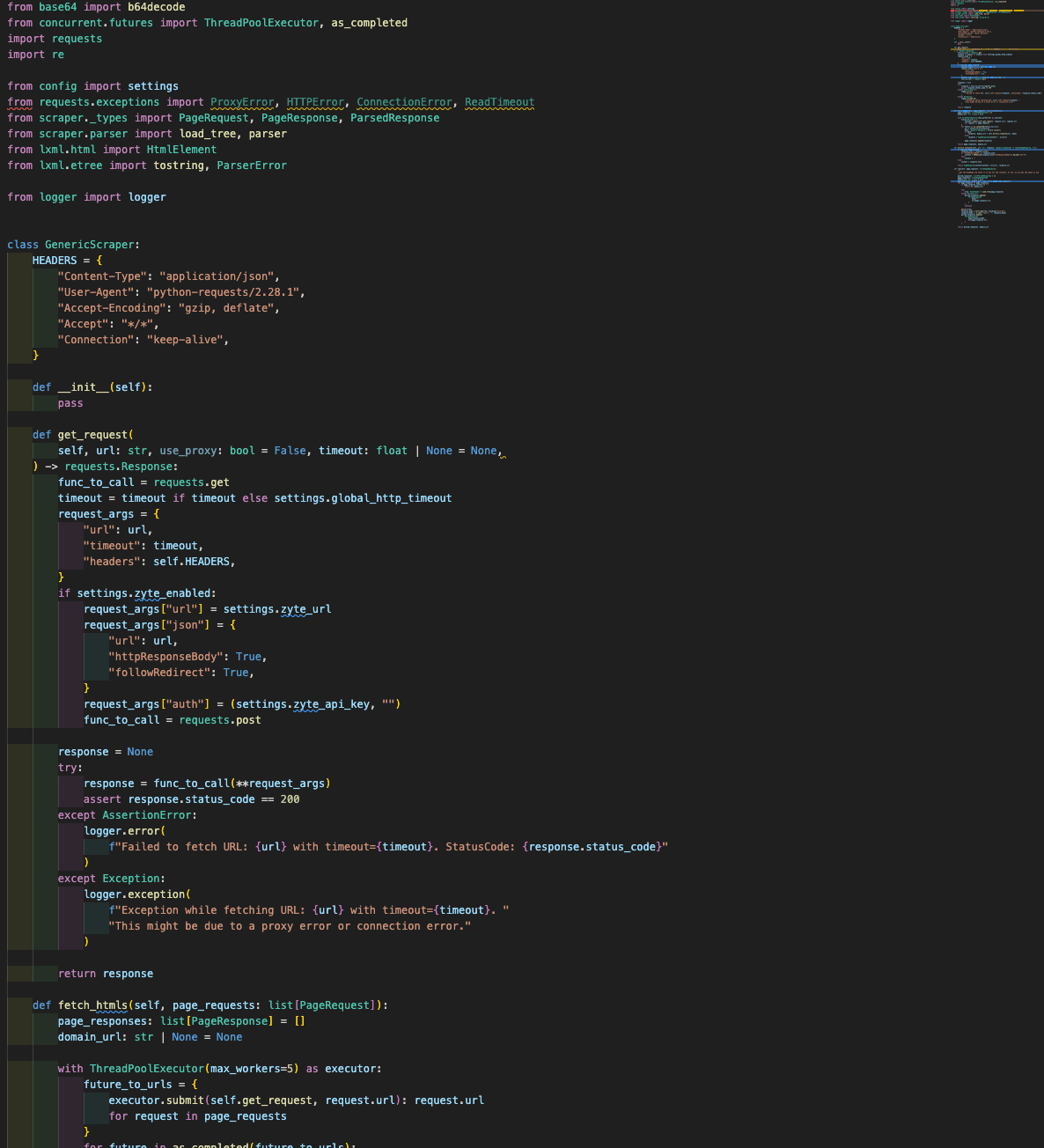Click the "gzip, deflate" string value
The image size is (1044, 1148).
226,308
